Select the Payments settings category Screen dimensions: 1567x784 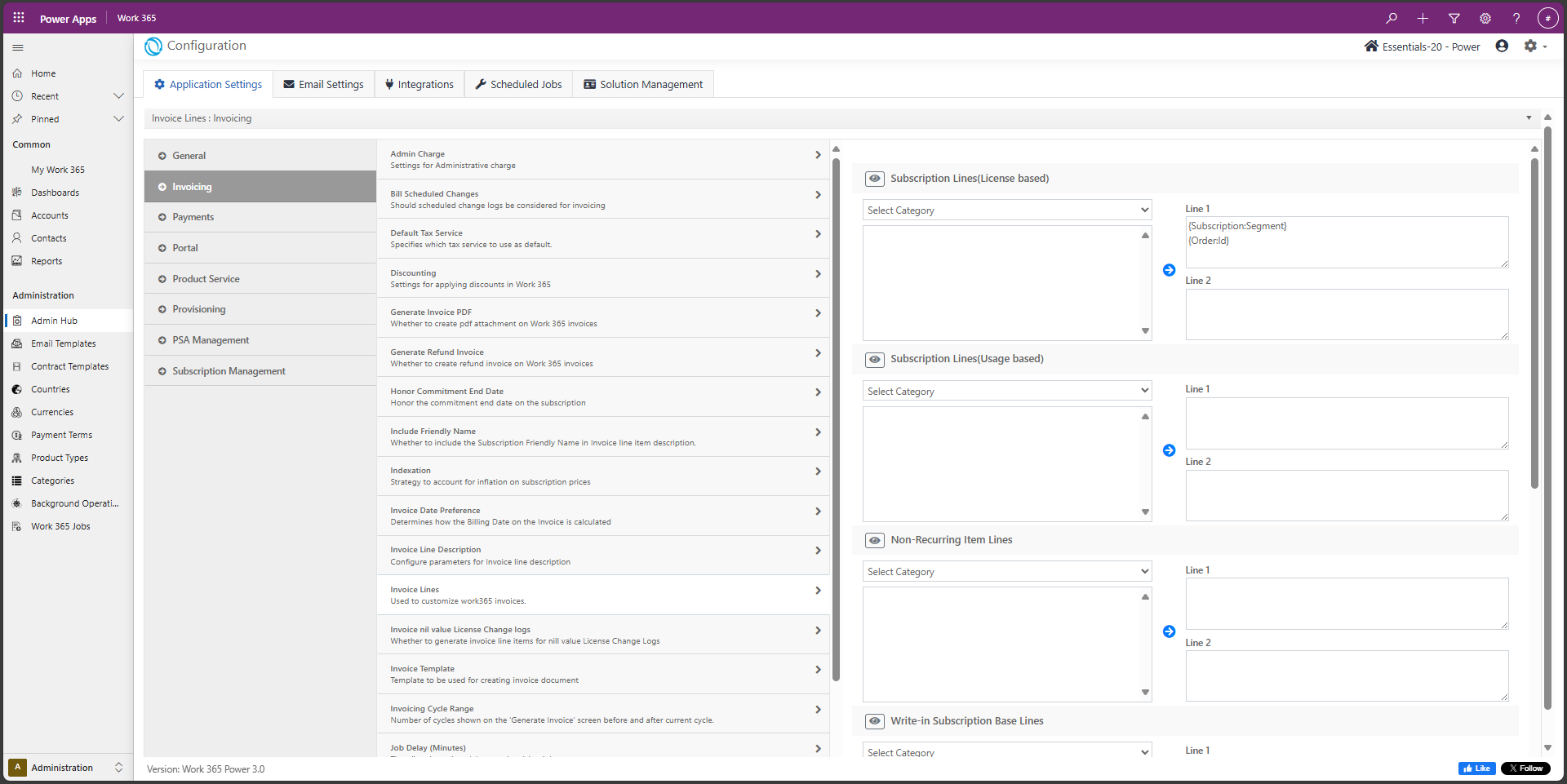260,217
